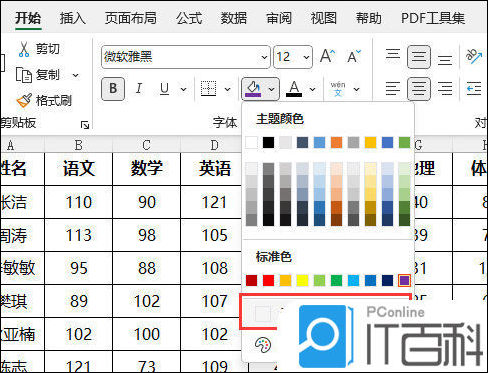Expand fill color dropdown arrow
The height and width of the screenshot is (373, 488).
pyautogui.click(x=271, y=89)
